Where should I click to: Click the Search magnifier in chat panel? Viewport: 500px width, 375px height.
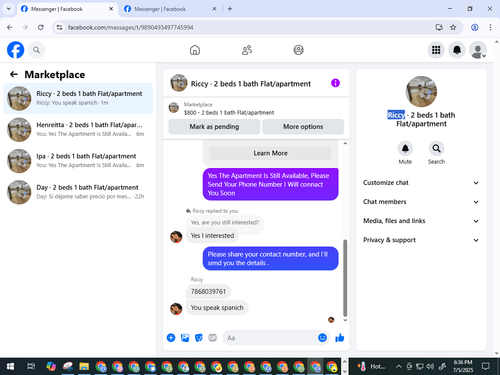[436, 148]
